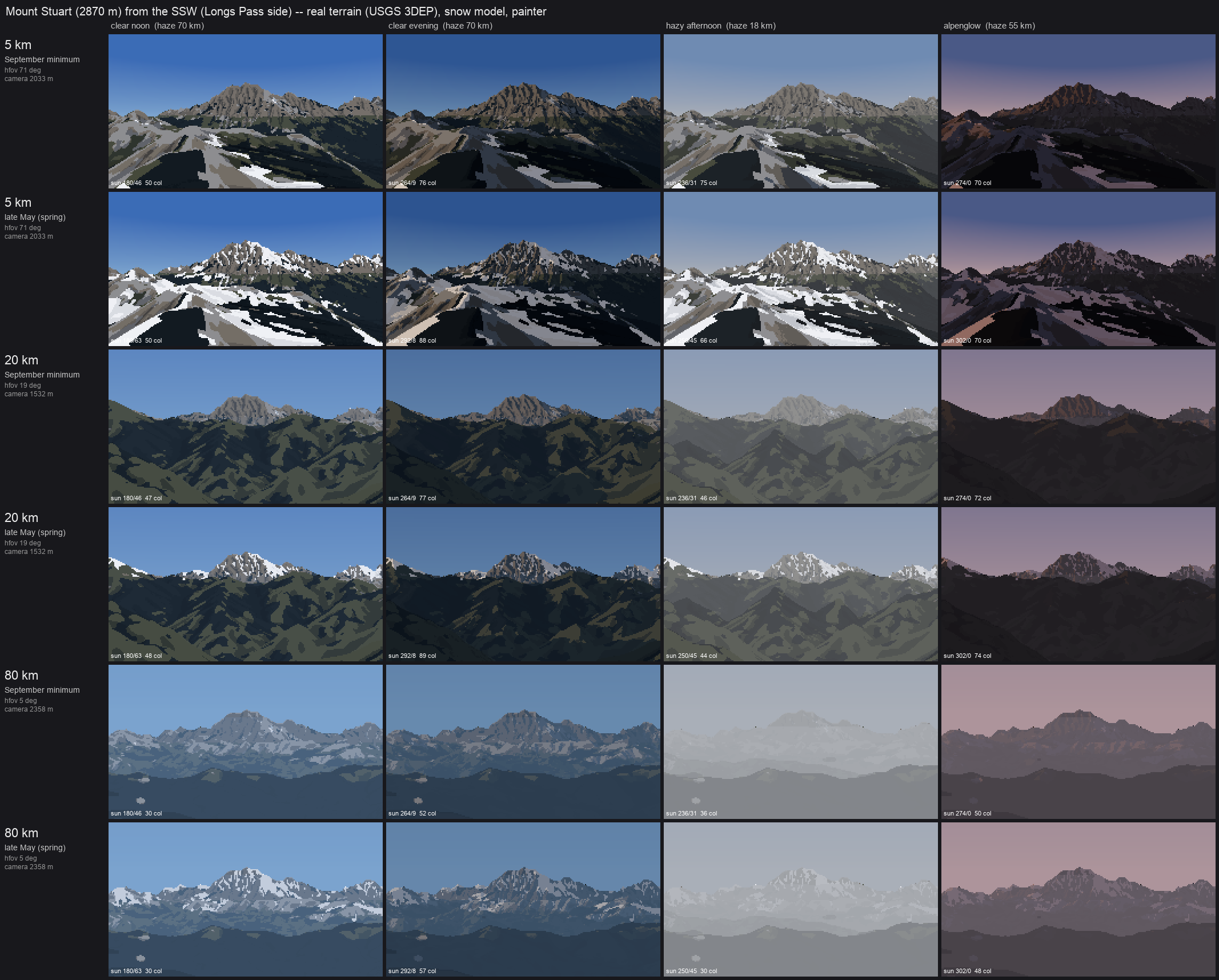Screen dimensions: 1219x980
Task: Pick the 20 km late May hazy afternoon render
Action: pyautogui.click(x=801, y=584)
